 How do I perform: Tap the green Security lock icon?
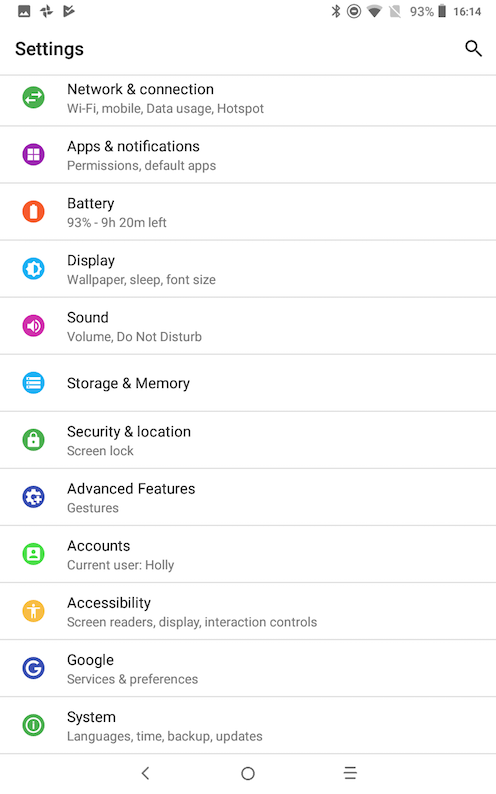[33, 440]
